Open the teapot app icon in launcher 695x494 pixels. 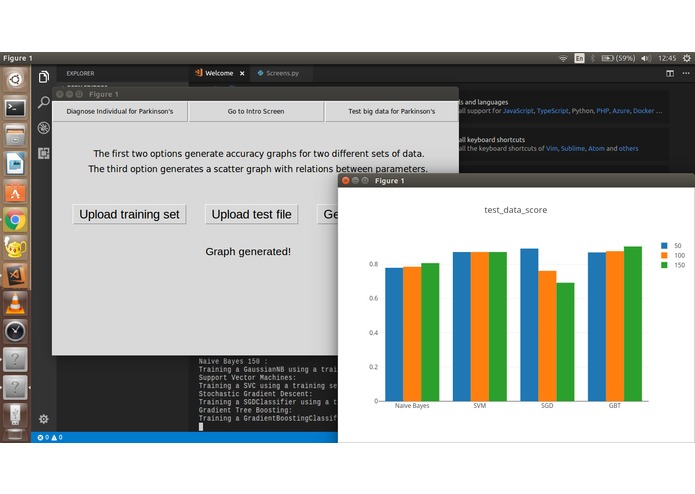pyautogui.click(x=15, y=248)
